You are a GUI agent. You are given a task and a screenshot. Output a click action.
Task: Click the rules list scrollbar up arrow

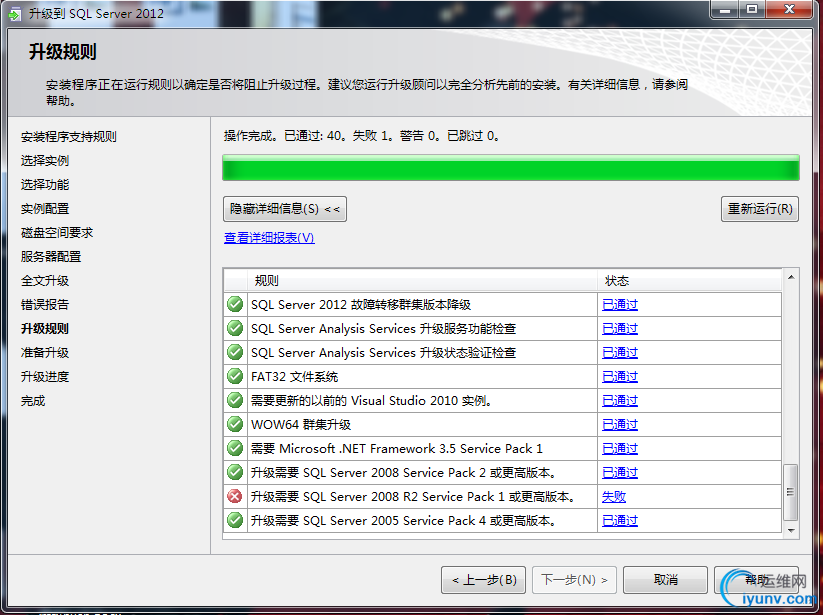point(790,277)
